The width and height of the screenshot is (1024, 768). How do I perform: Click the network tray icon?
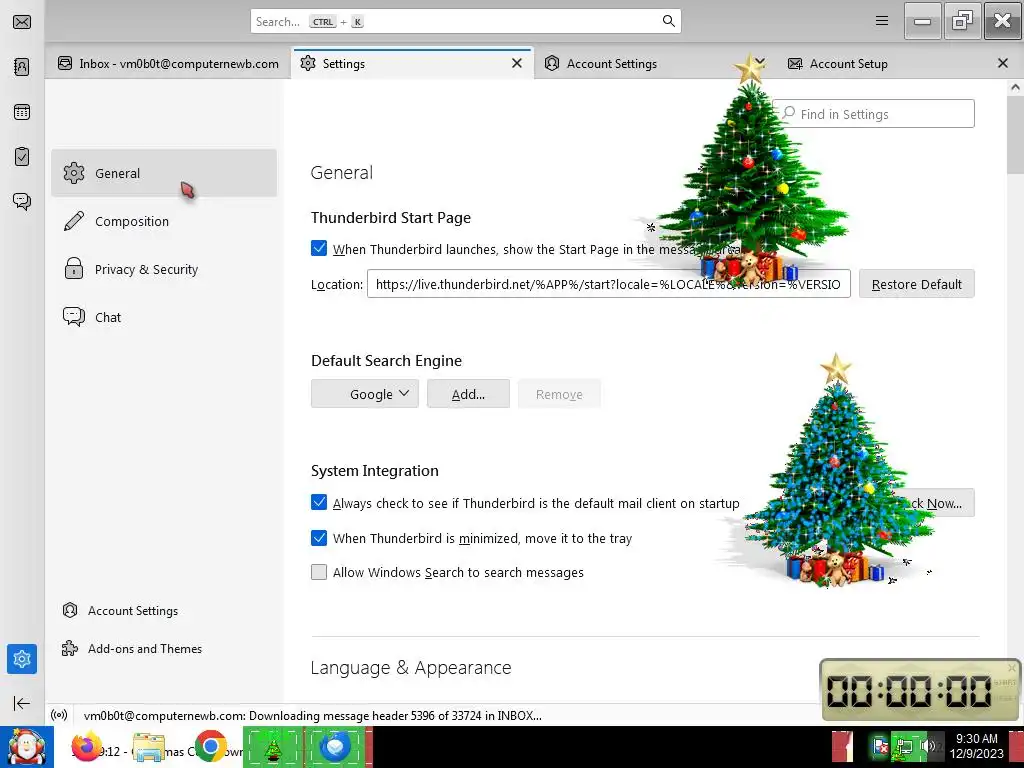point(904,746)
